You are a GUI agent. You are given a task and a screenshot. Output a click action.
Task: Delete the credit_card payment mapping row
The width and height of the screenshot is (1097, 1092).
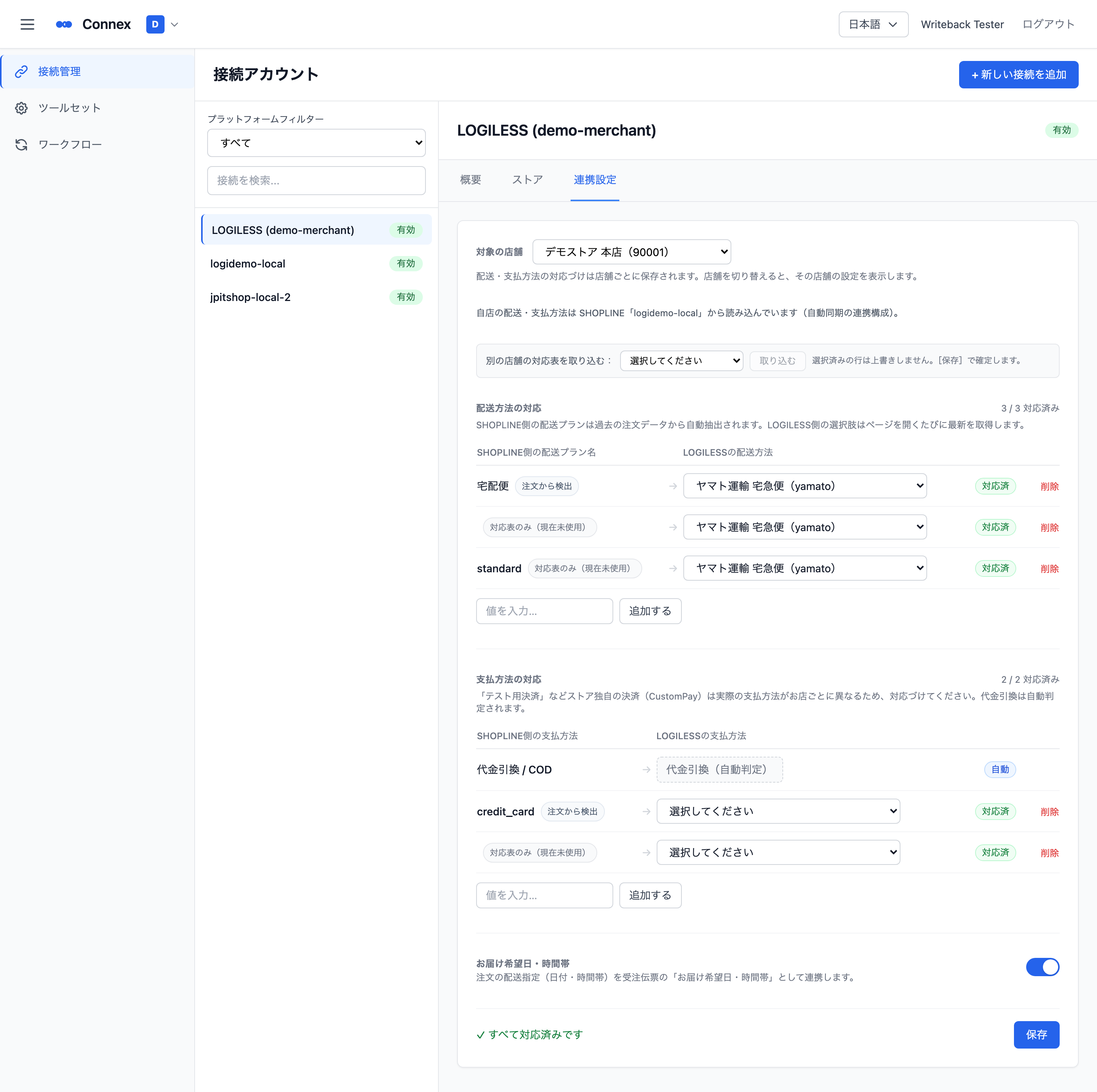(1049, 812)
